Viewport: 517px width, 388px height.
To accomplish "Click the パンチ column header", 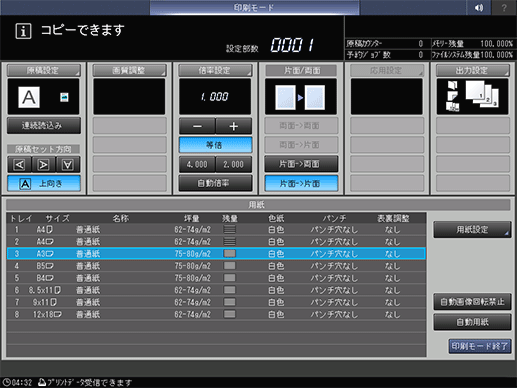I will (334, 218).
